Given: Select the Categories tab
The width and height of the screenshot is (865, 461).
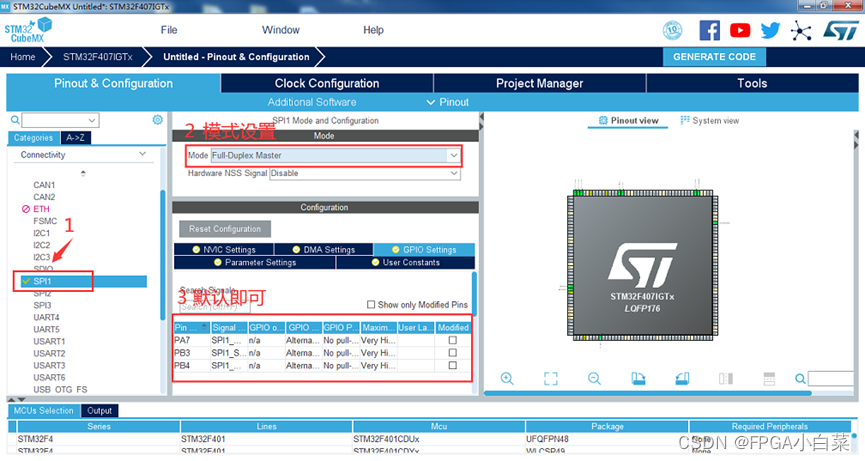Looking at the screenshot, I should coord(34,138).
